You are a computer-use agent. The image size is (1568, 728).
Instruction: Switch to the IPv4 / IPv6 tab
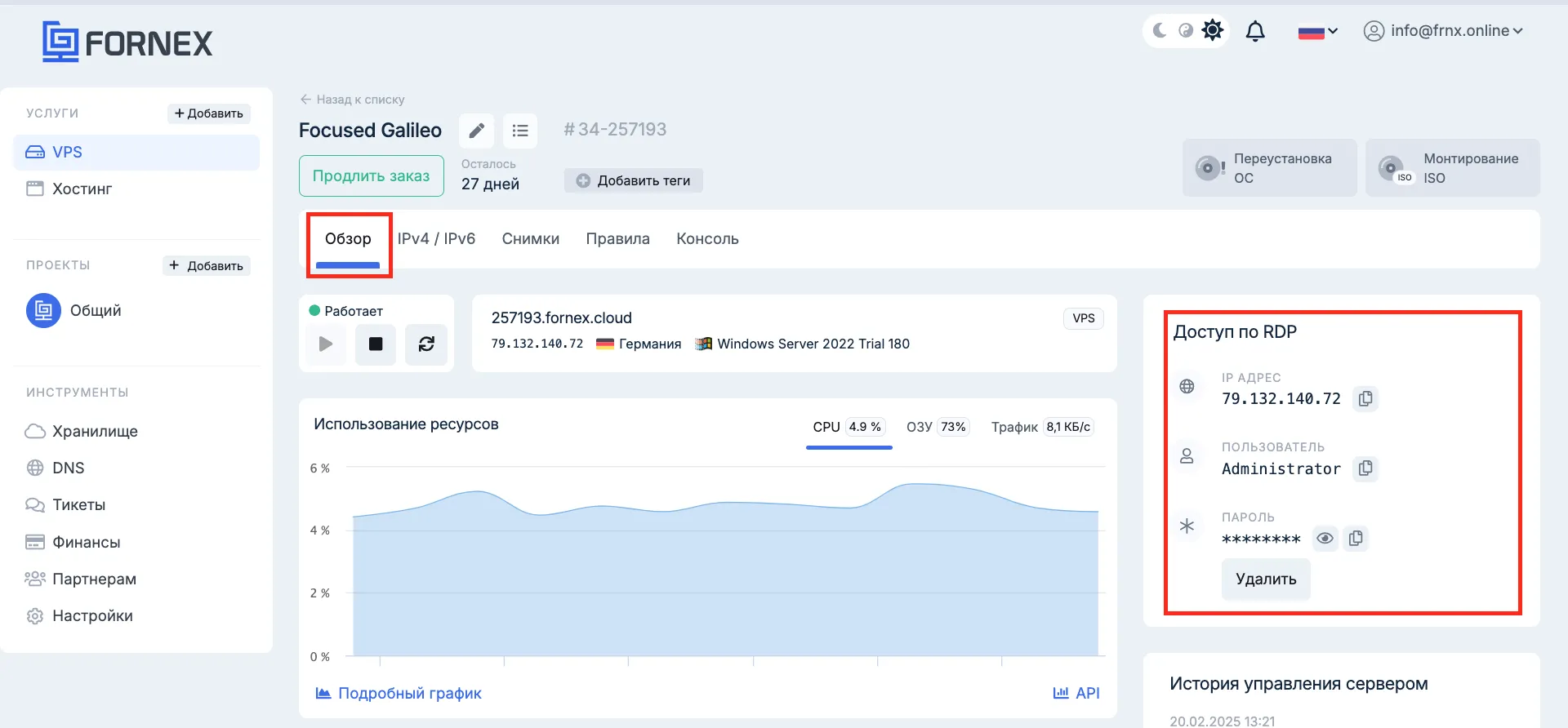point(436,239)
